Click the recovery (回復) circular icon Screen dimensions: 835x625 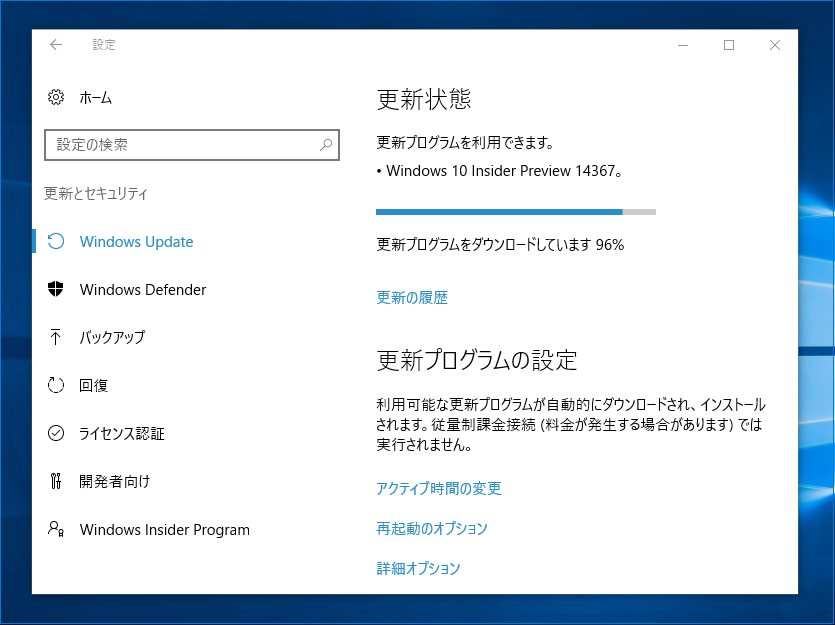tap(56, 385)
